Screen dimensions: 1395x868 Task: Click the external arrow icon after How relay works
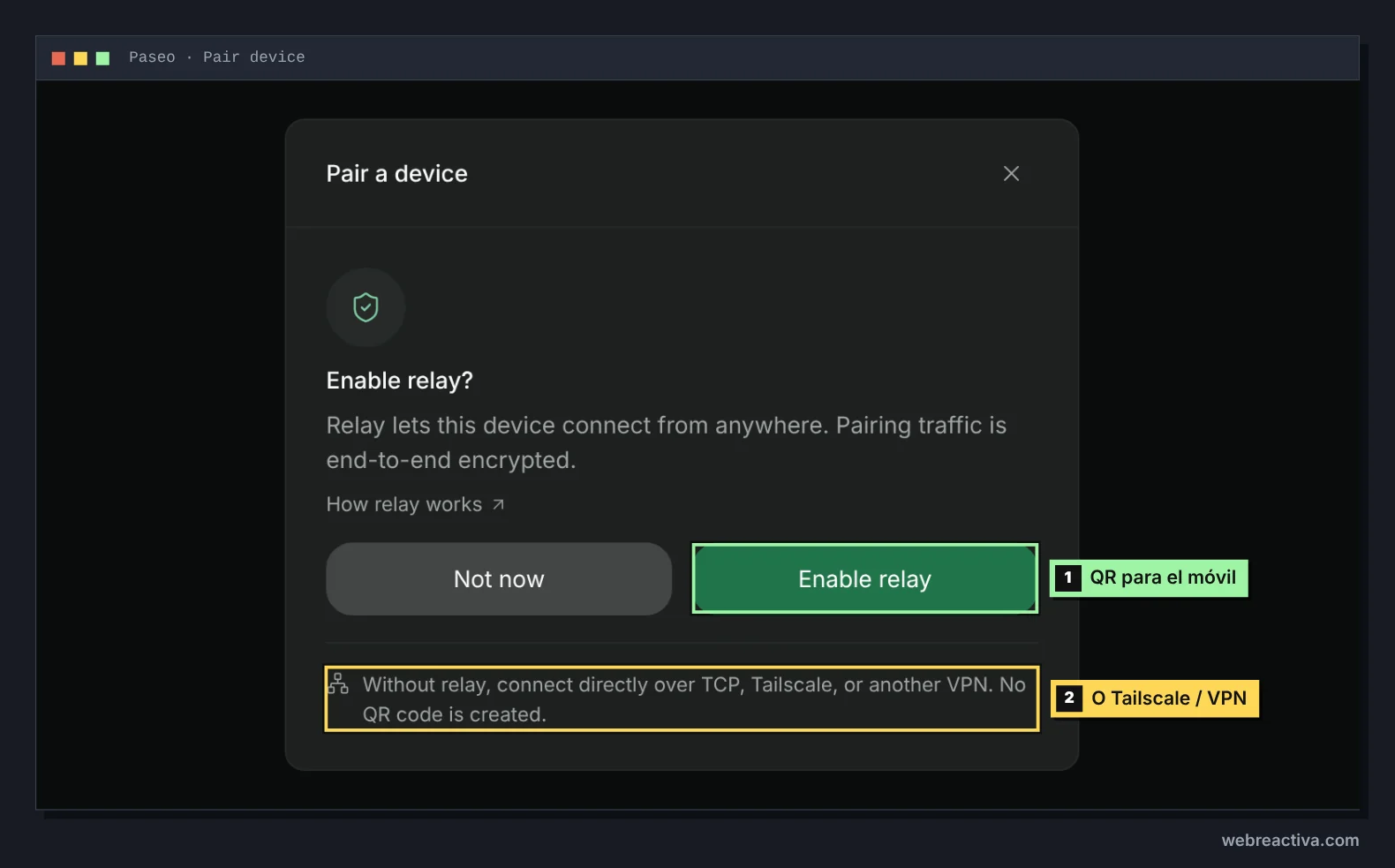(x=498, y=504)
